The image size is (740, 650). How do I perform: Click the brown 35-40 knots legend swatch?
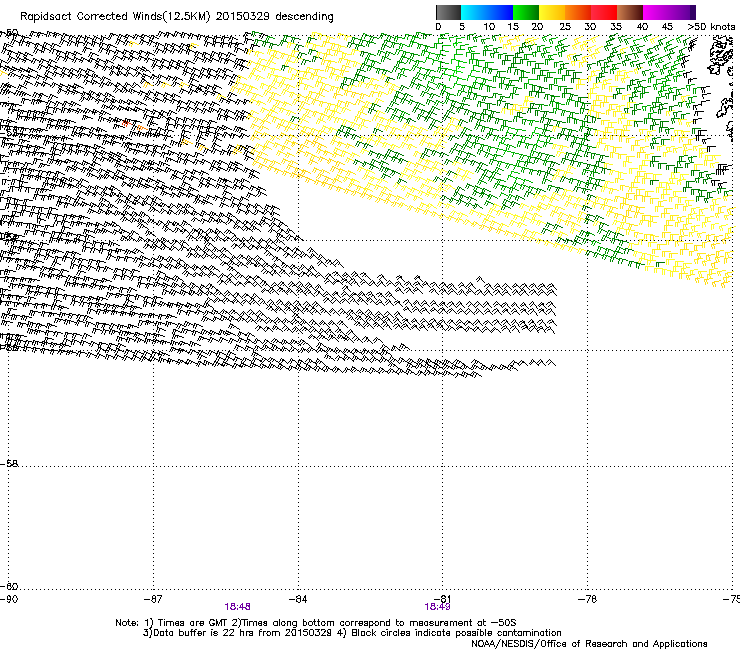pos(630,12)
